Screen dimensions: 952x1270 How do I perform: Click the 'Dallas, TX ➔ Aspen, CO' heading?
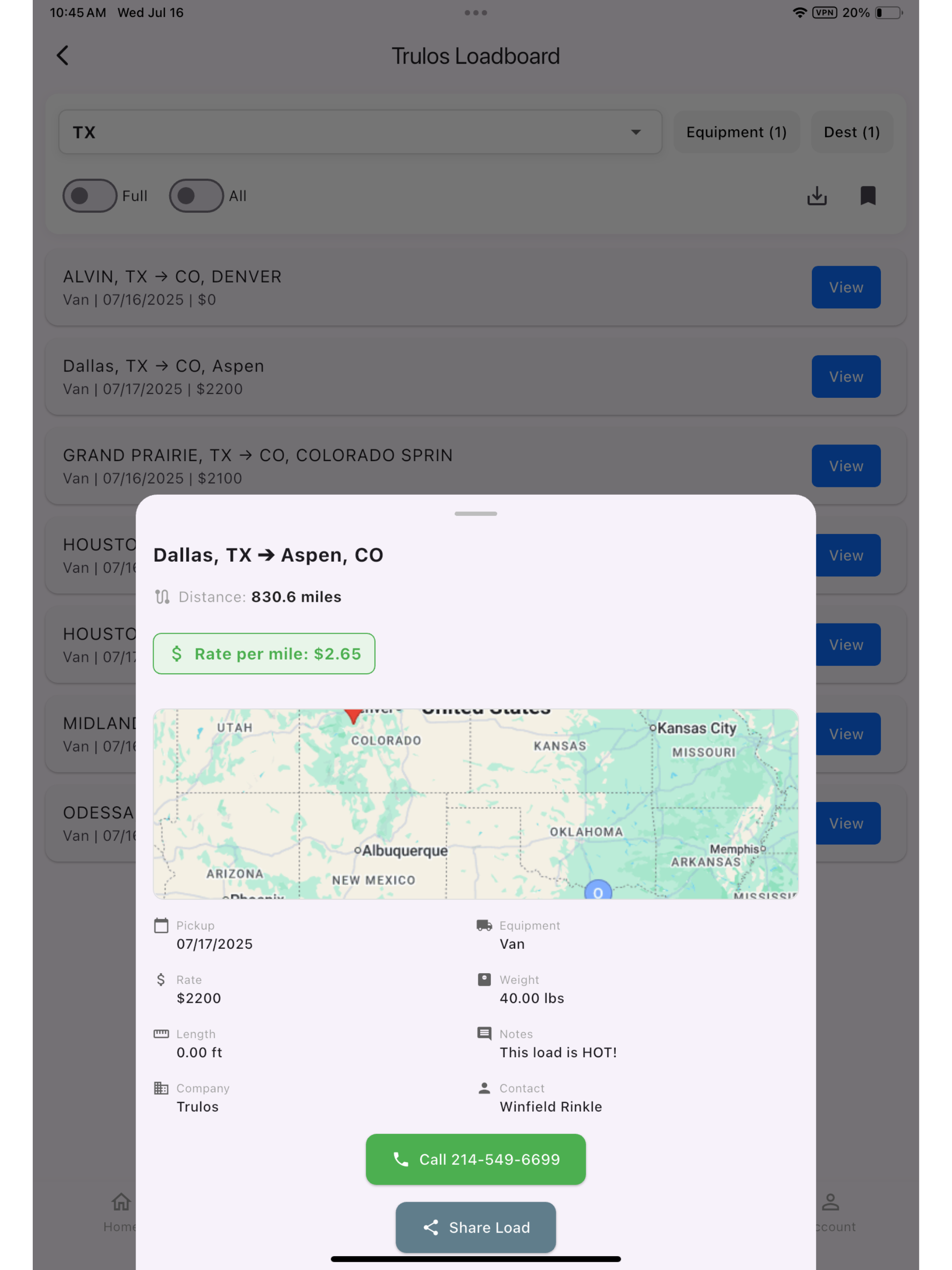click(x=268, y=555)
